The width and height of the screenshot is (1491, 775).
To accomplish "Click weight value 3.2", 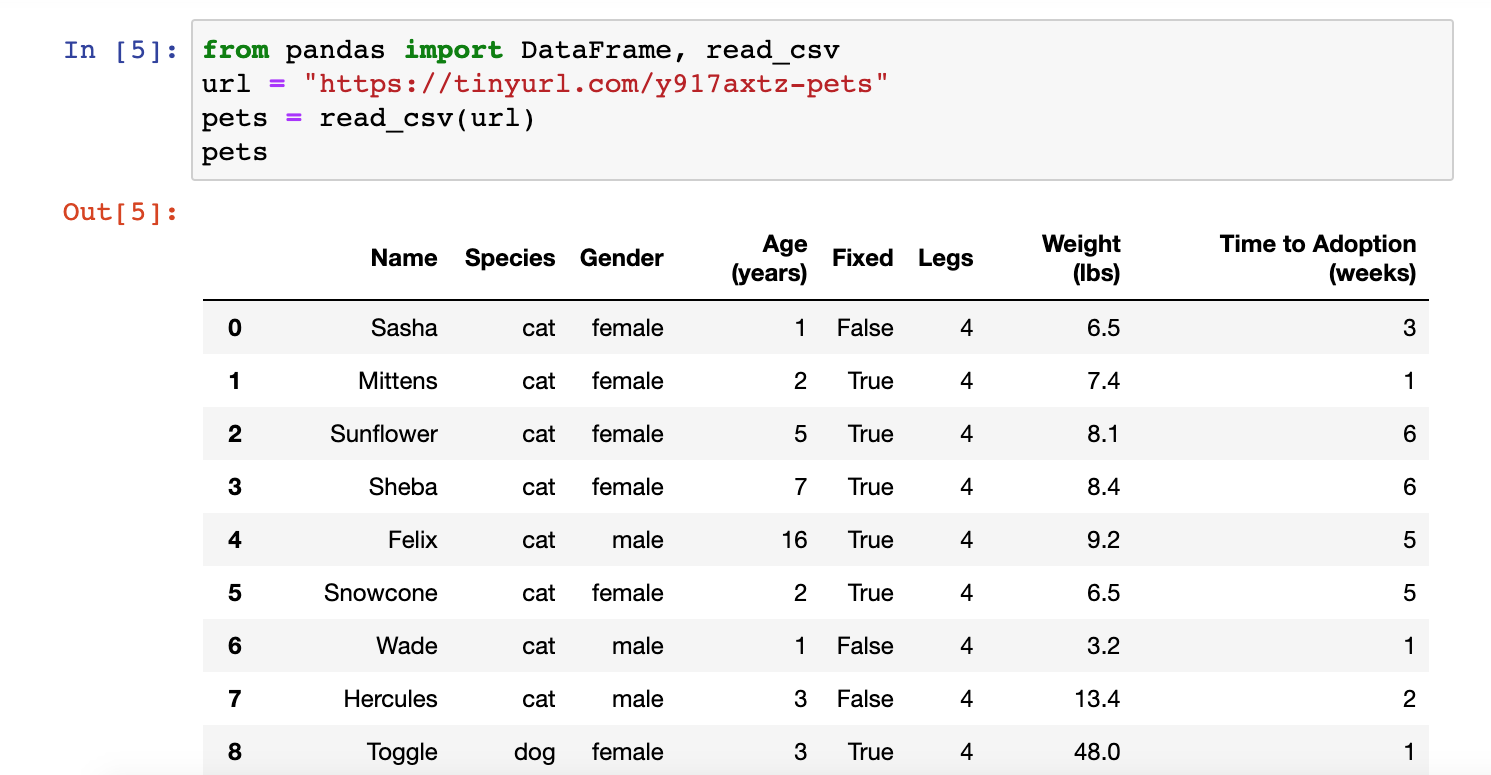I will pos(1103,646).
